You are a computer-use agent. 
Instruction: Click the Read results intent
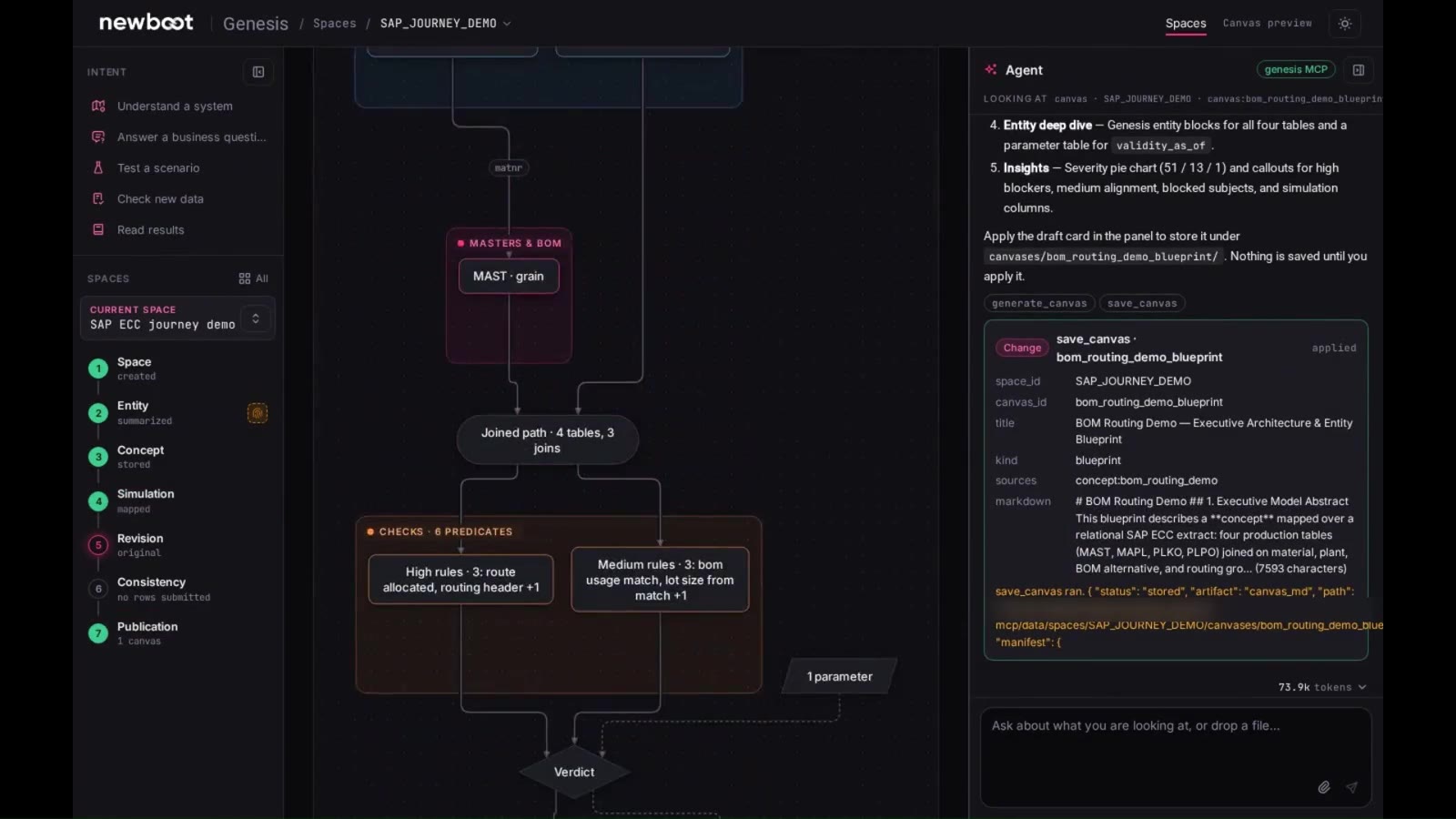150,230
